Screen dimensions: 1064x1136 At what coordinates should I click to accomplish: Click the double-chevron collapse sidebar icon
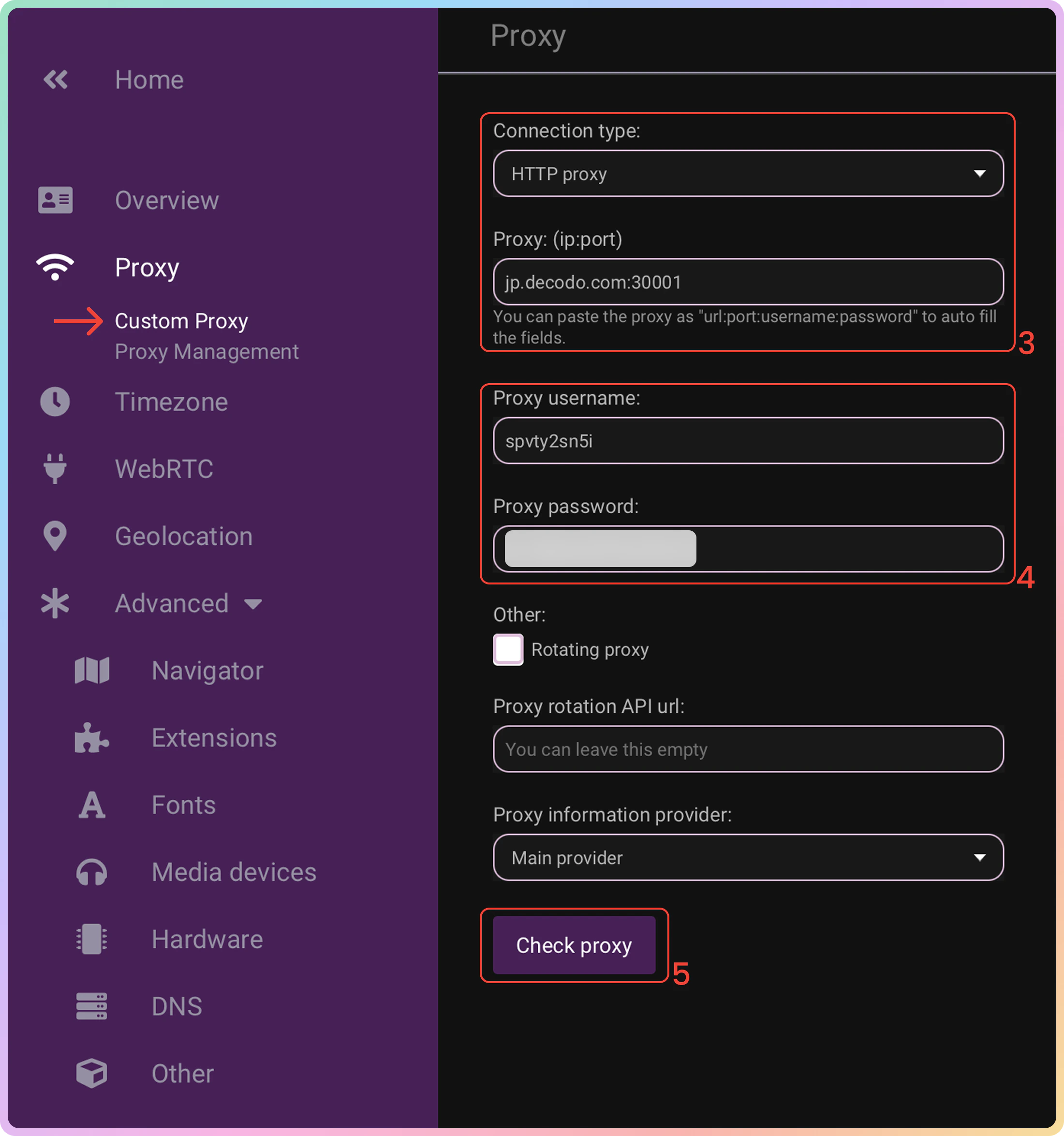coord(56,80)
